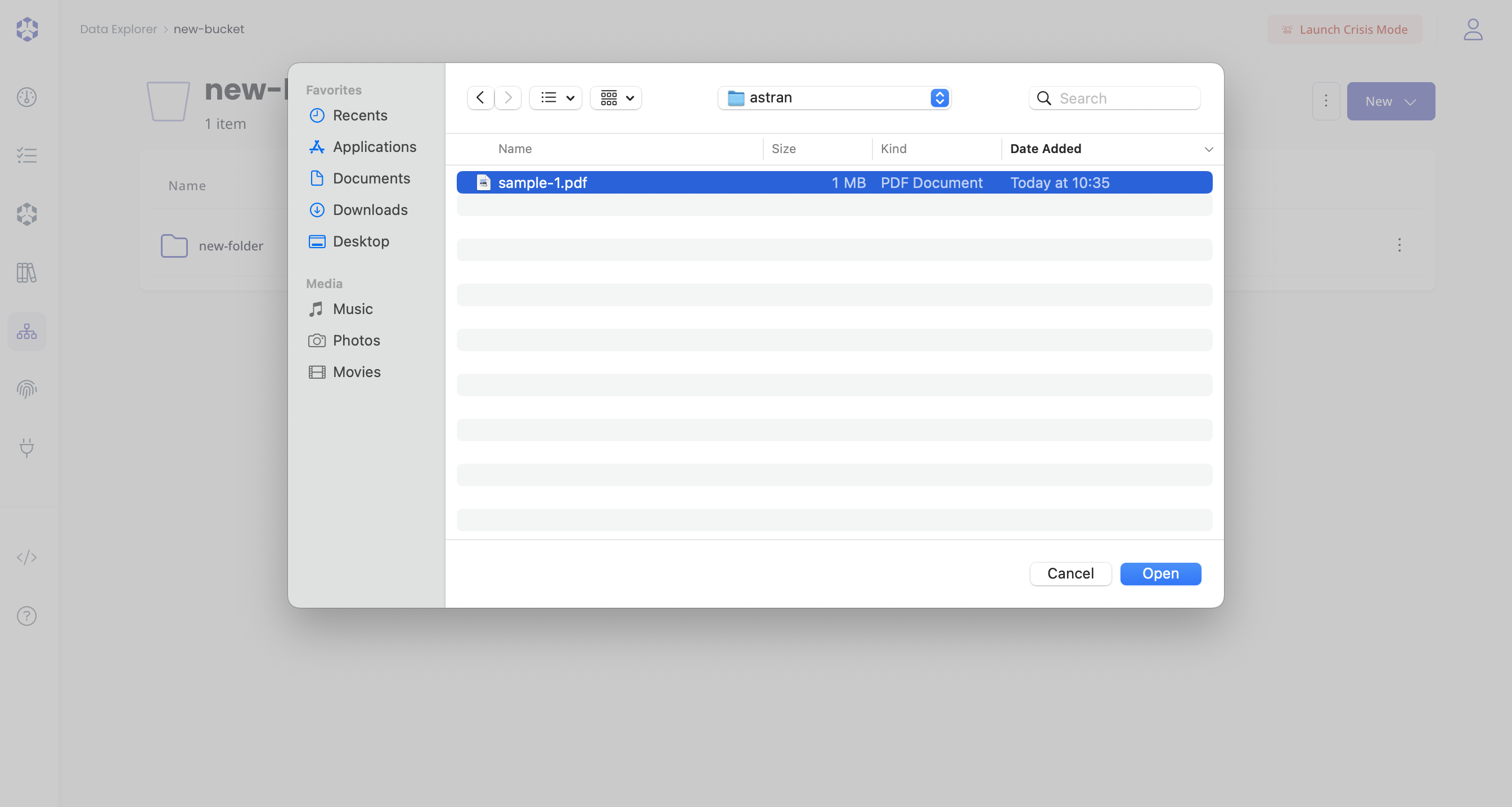Open the grouping options dropdown
Viewport: 1512px width, 807px height.
pyautogui.click(x=616, y=97)
